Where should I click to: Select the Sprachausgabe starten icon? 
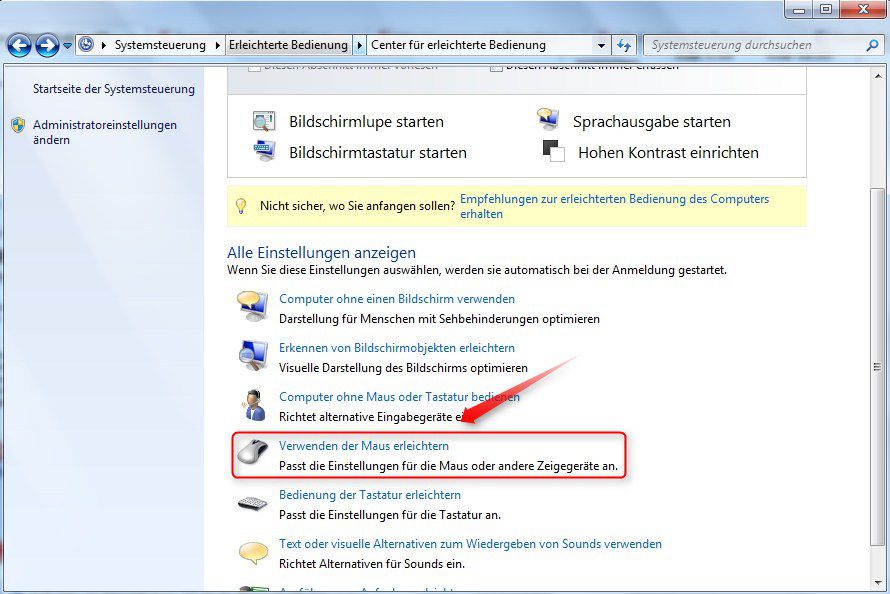(549, 119)
